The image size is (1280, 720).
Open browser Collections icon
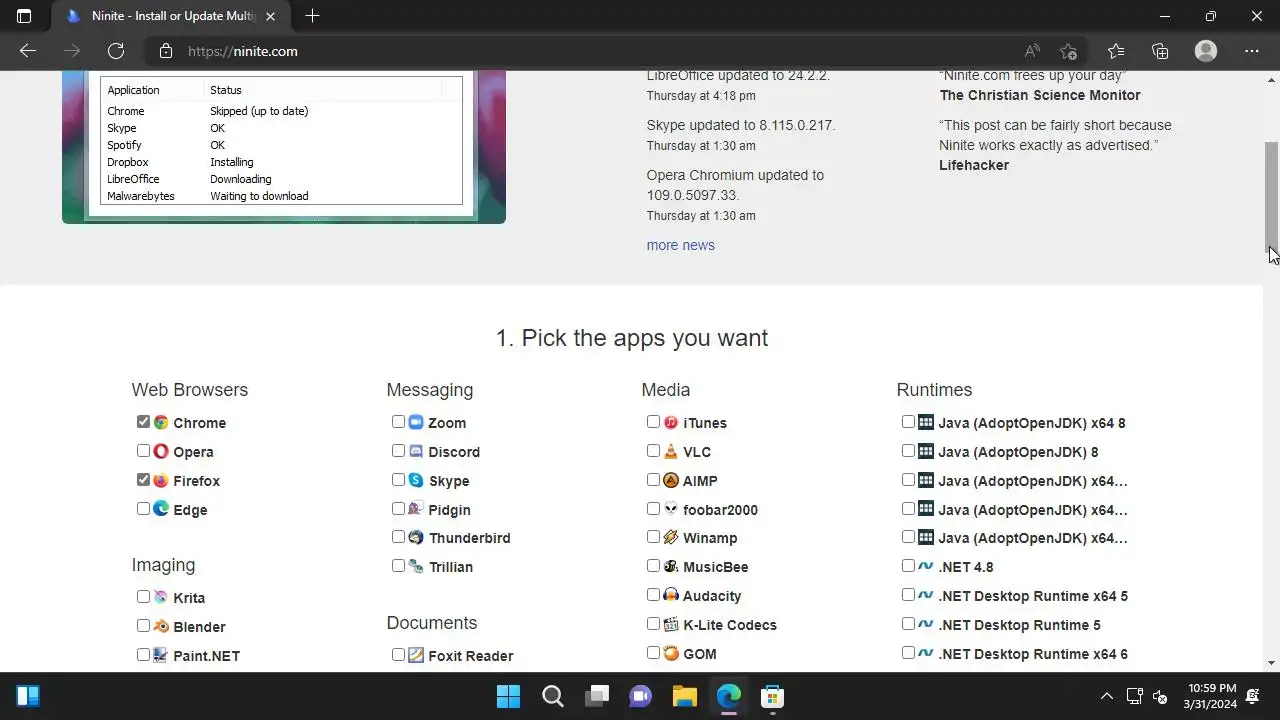pos(1160,51)
